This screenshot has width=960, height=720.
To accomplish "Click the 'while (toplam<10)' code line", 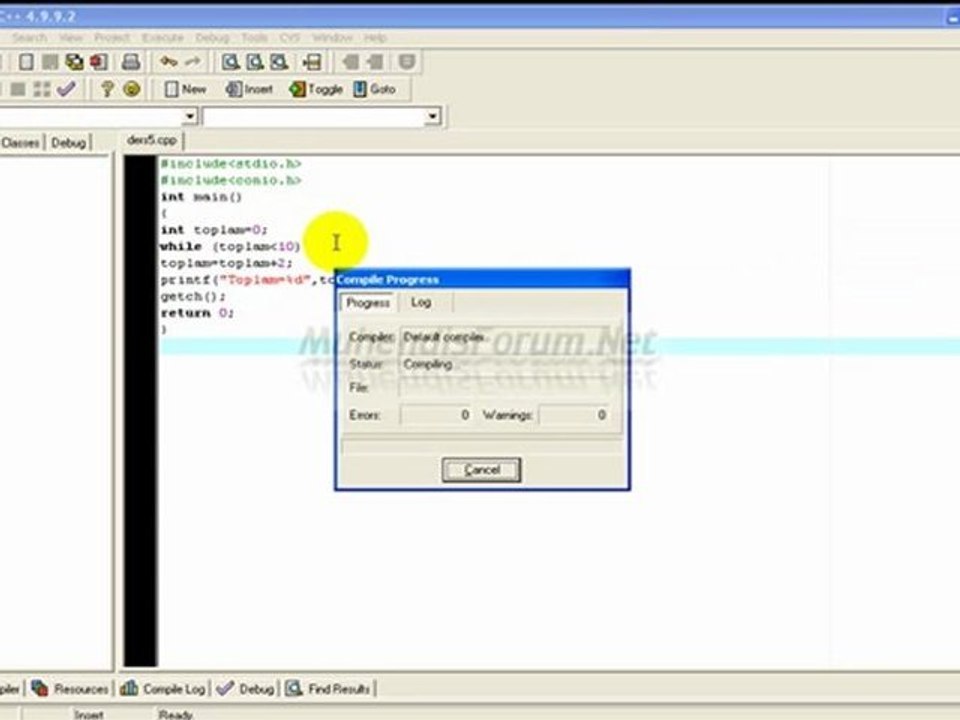I will coord(230,247).
